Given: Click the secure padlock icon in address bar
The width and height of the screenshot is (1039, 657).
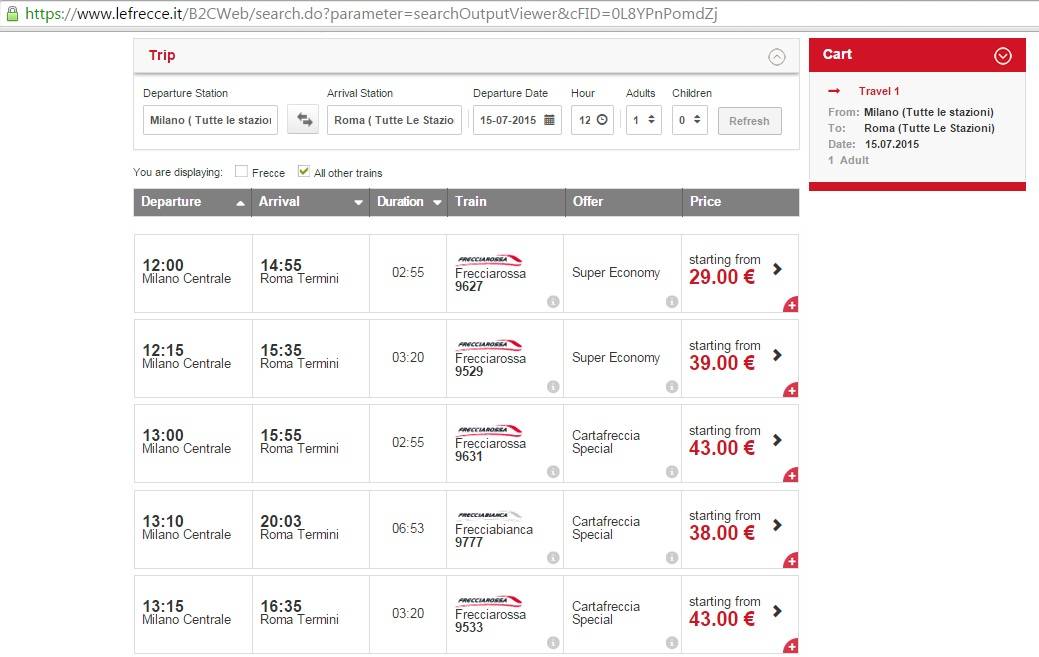Looking at the screenshot, I should point(10,14).
